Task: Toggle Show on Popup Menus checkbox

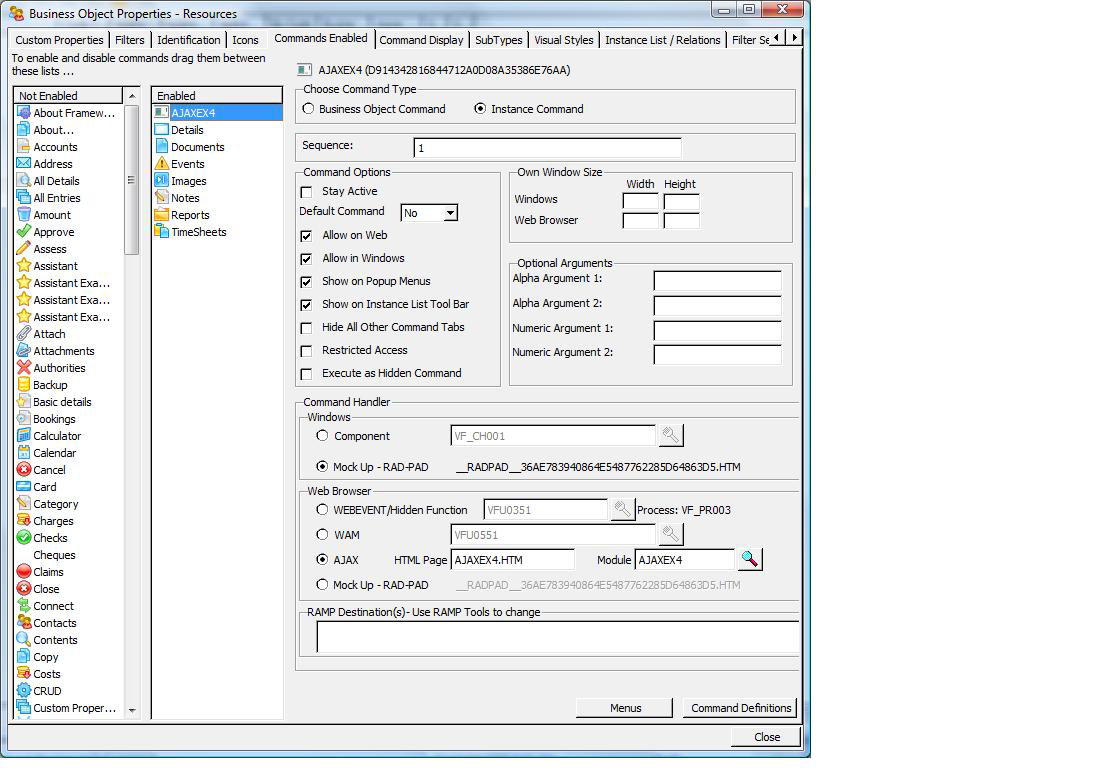Action: pyautogui.click(x=306, y=282)
